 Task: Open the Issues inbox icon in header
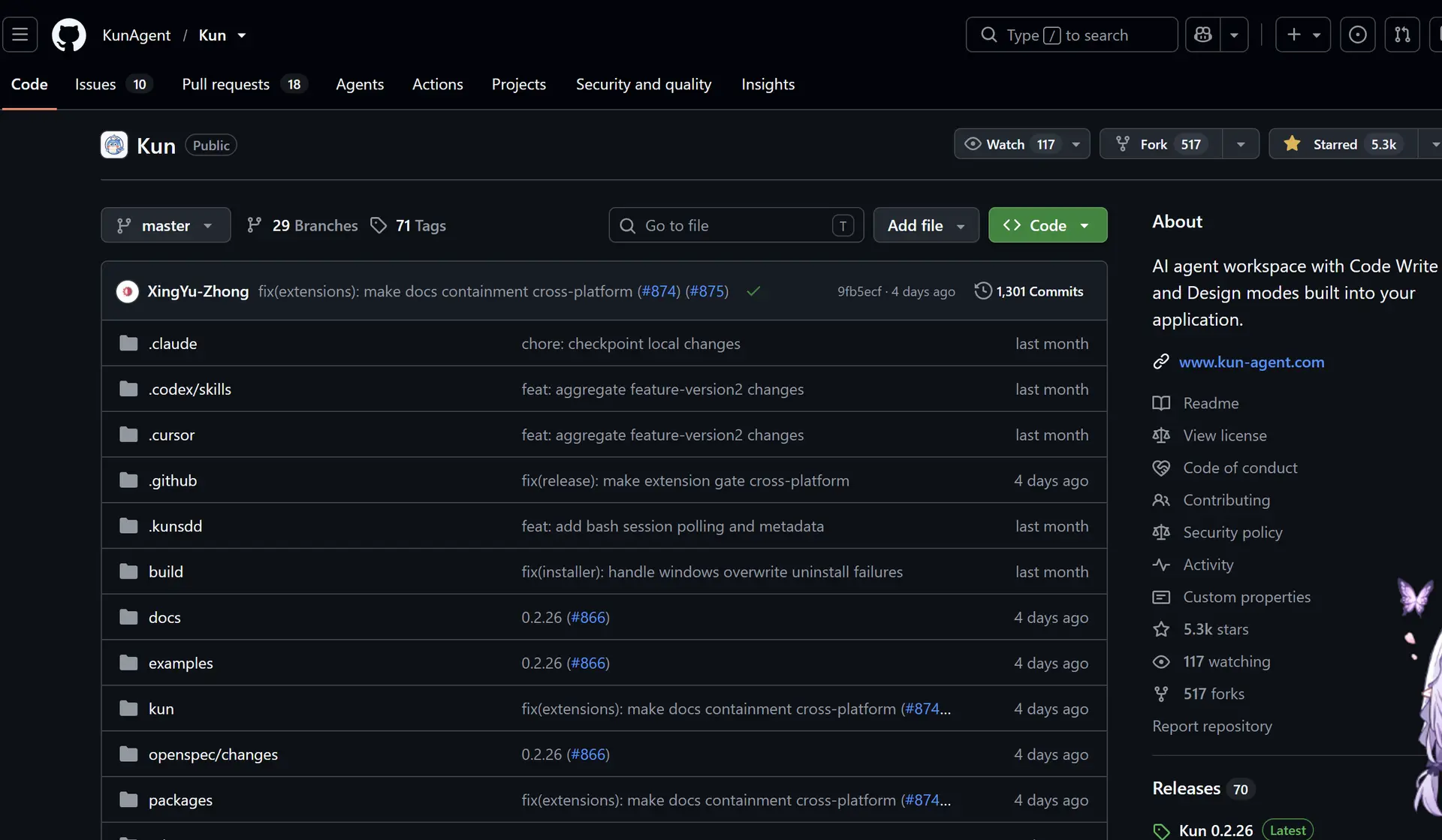pyautogui.click(x=1358, y=35)
